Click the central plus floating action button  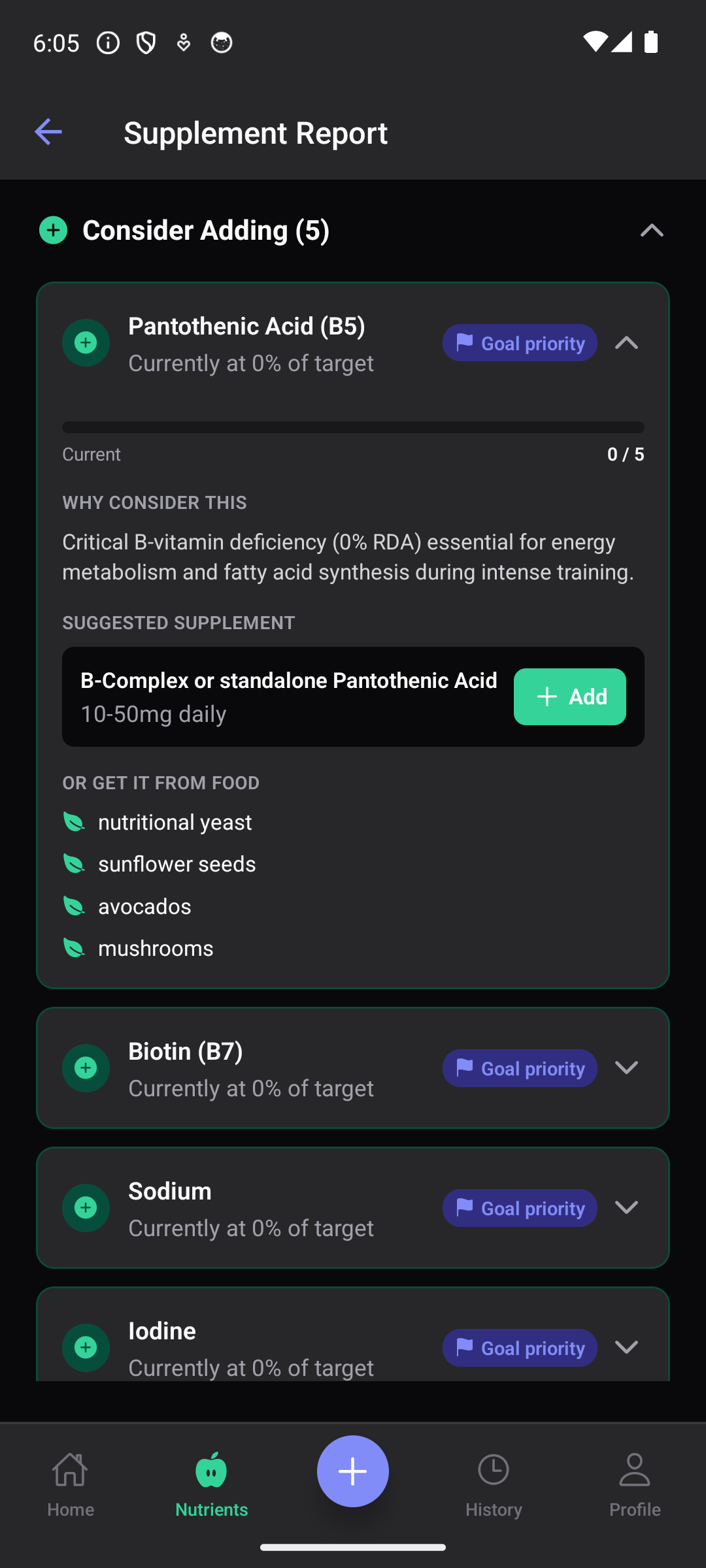pyautogui.click(x=352, y=1471)
